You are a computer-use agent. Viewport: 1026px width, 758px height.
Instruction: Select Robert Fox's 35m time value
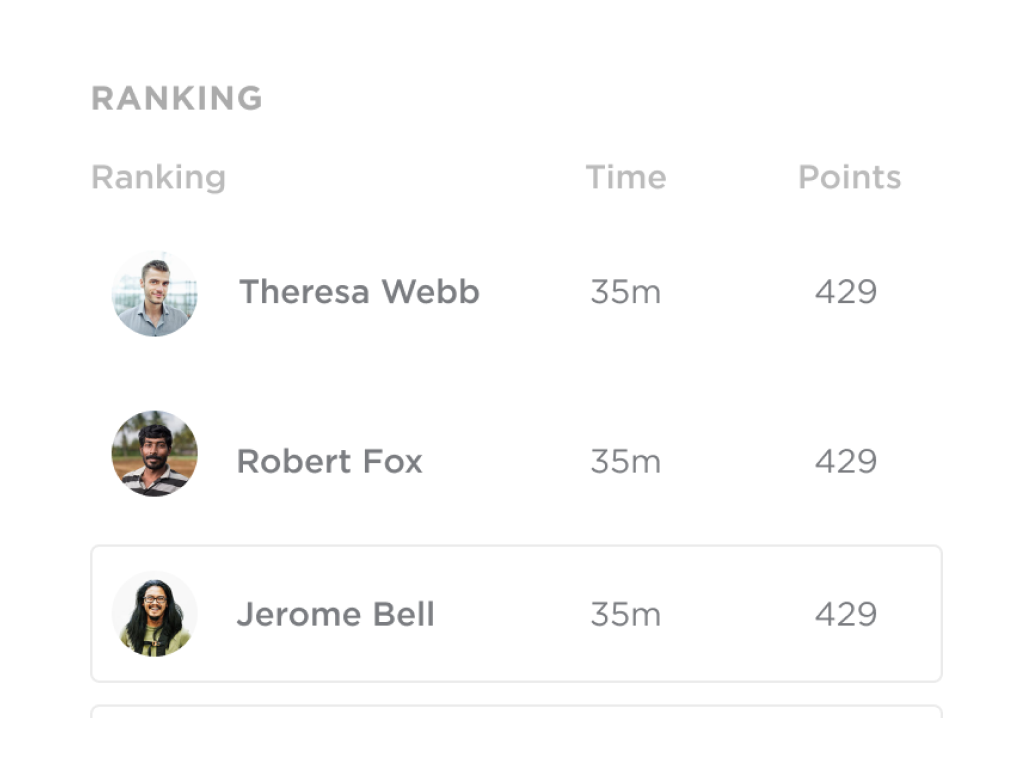point(626,461)
